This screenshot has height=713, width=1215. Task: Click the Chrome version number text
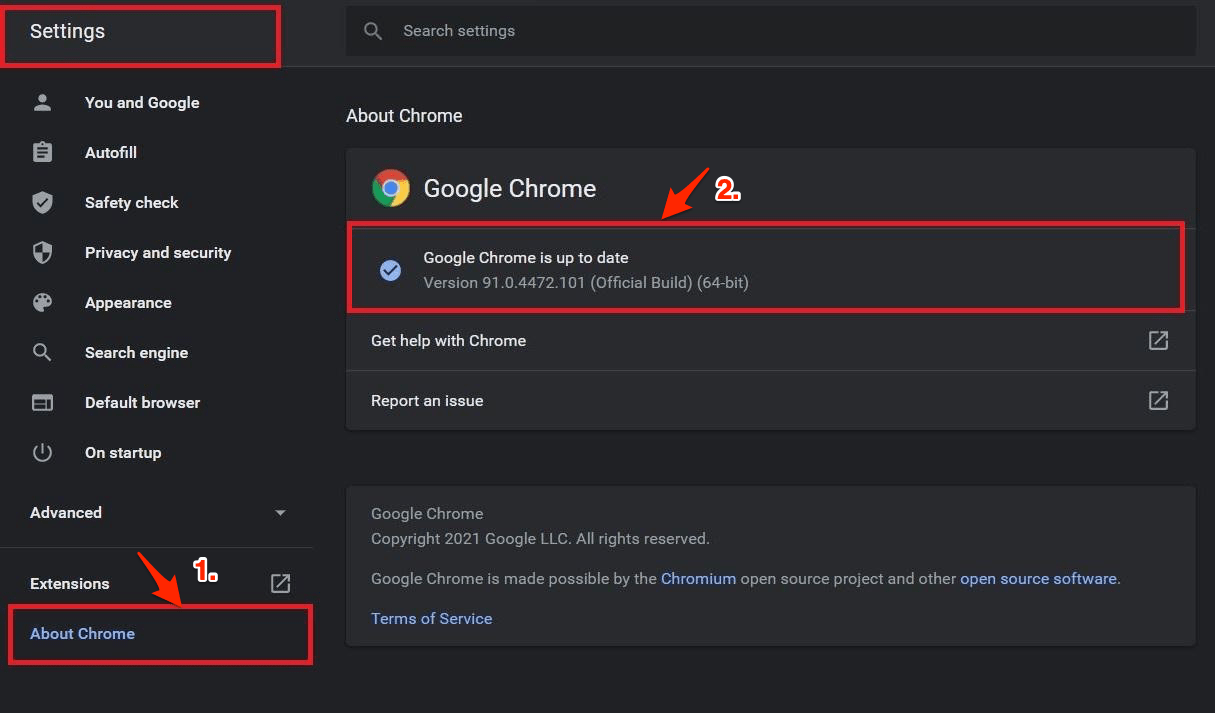tap(586, 282)
